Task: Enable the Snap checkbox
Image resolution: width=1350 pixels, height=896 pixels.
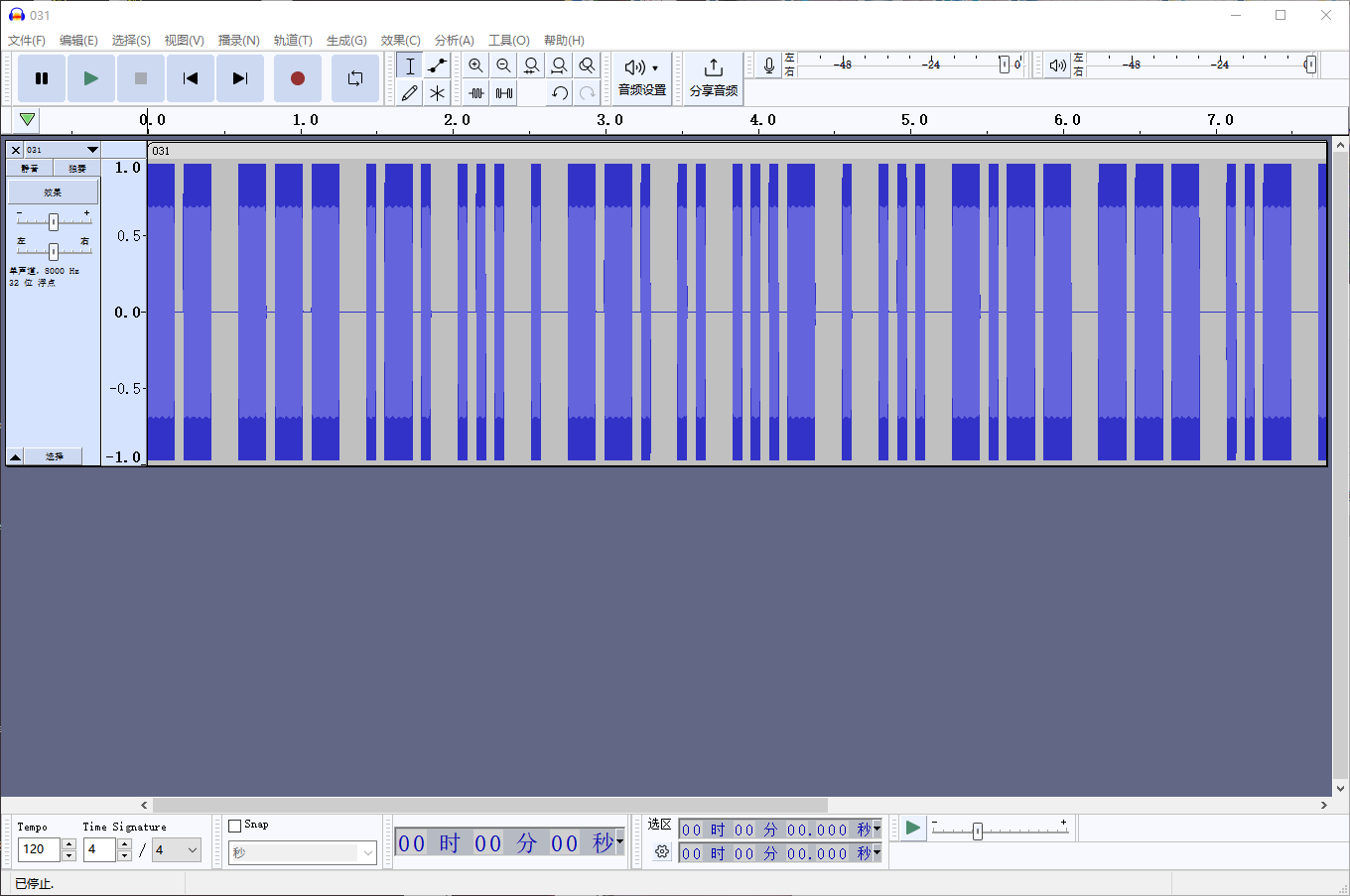Action: (235, 826)
